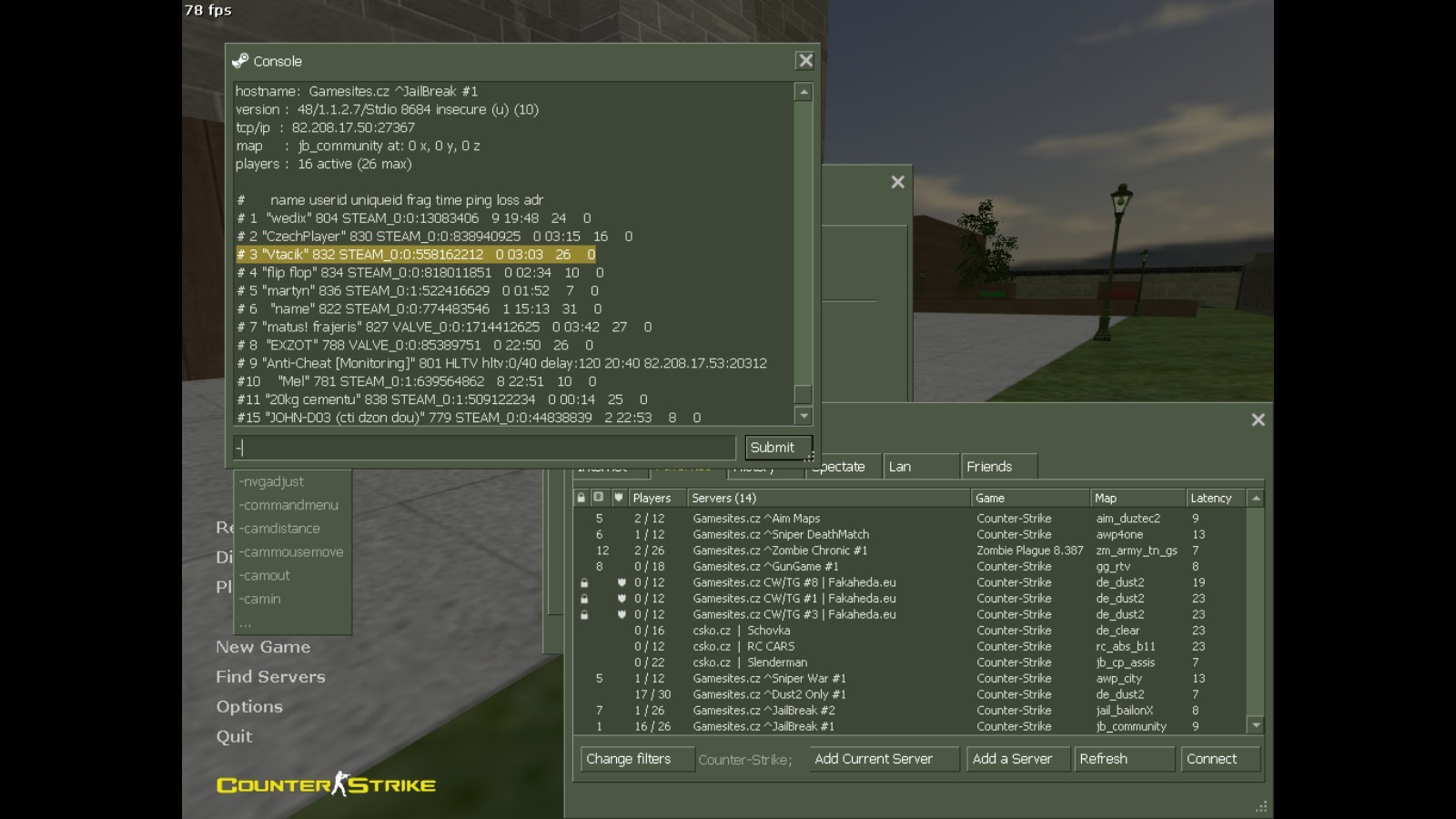1456x819 pixels.
Task: Select the Gamesites.cz ^Aim Maps server
Action: [910, 519]
